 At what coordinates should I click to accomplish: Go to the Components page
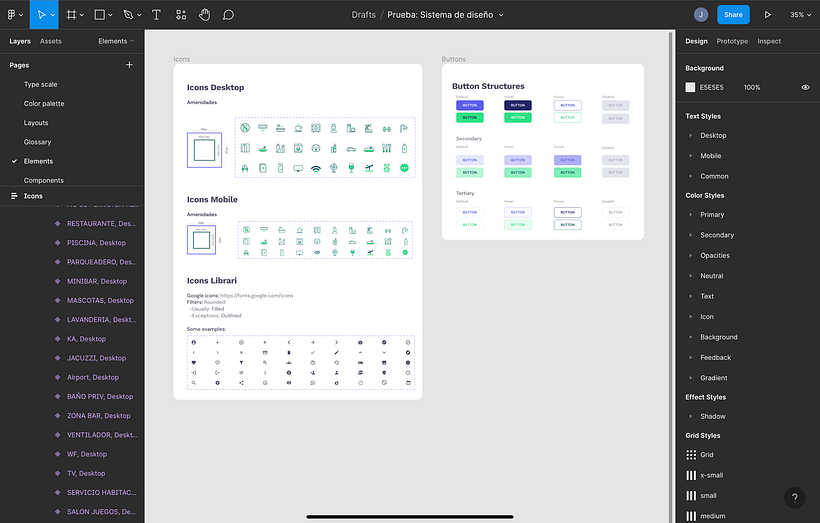[43, 180]
